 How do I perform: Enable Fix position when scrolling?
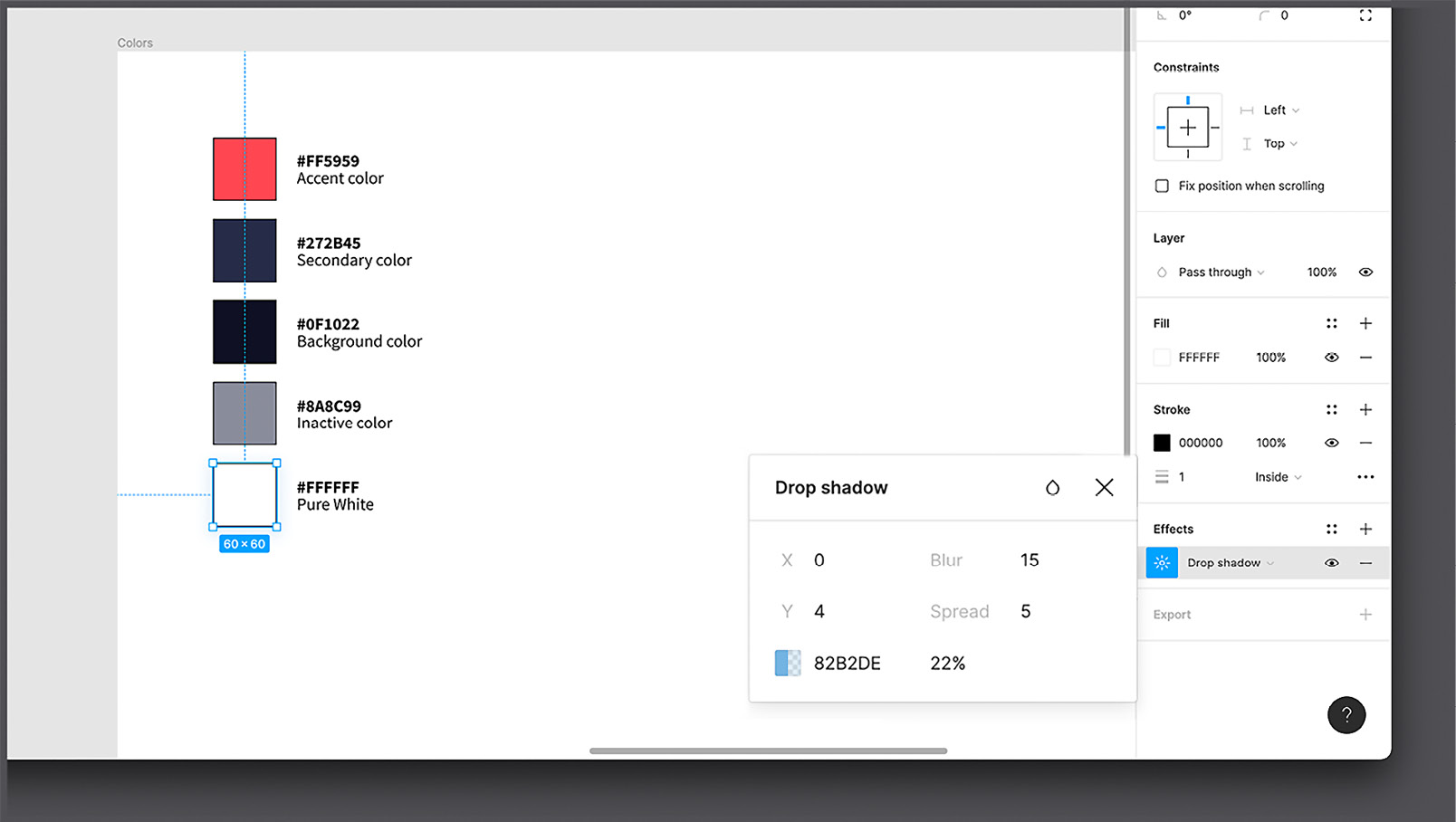pyautogui.click(x=1162, y=186)
